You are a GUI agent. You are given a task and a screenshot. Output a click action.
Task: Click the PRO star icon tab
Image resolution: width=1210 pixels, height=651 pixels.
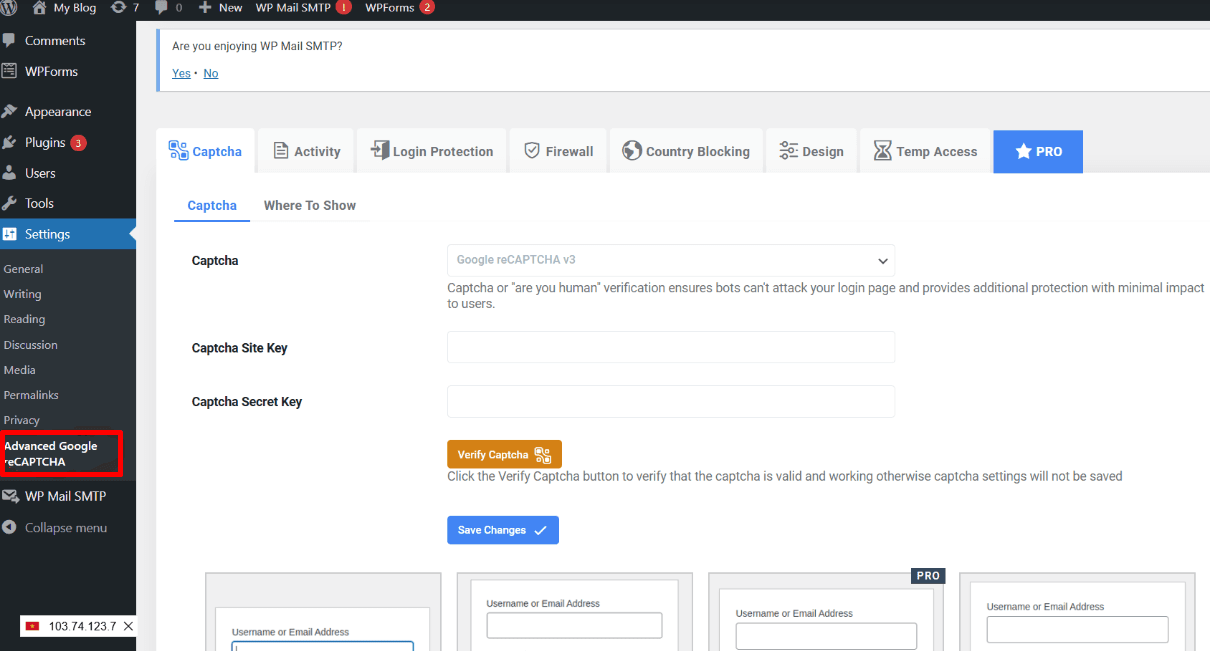point(1023,151)
